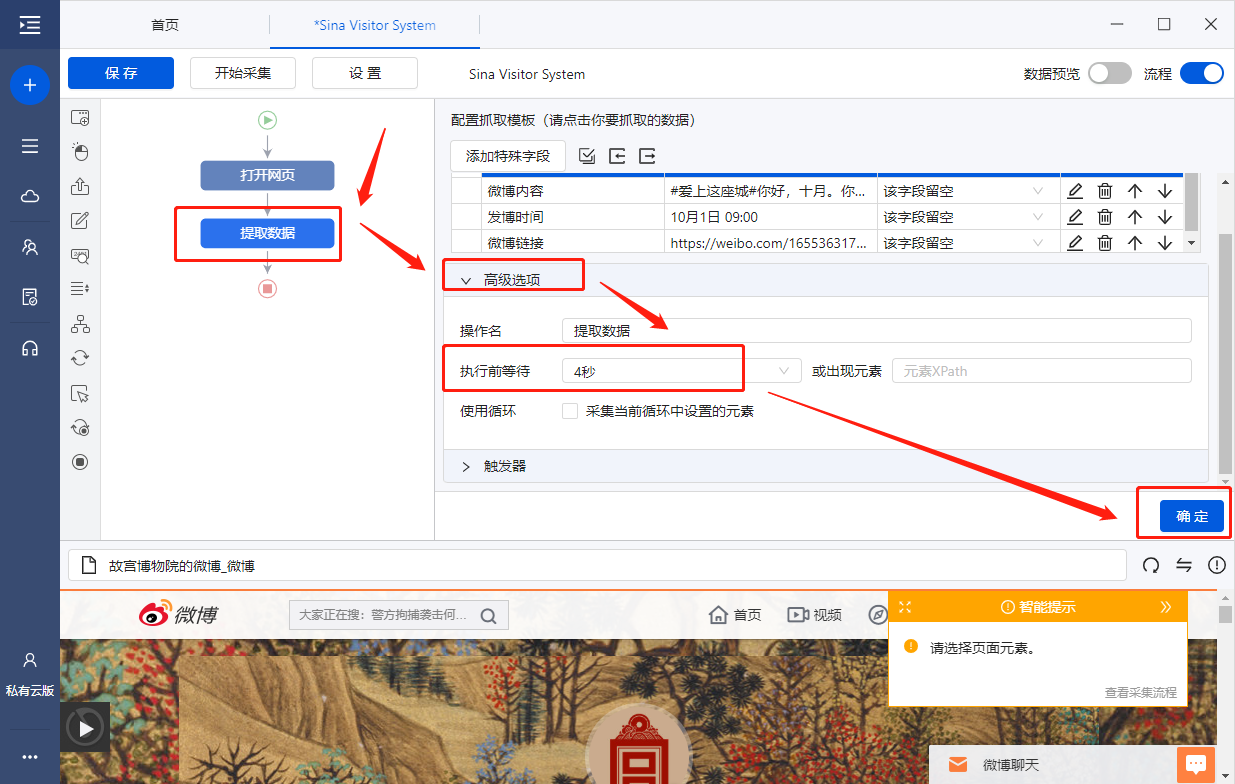This screenshot has height=784, width=1235.
Task: Click the 元素XPath input field
Action: pyautogui.click(x=1042, y=371)
